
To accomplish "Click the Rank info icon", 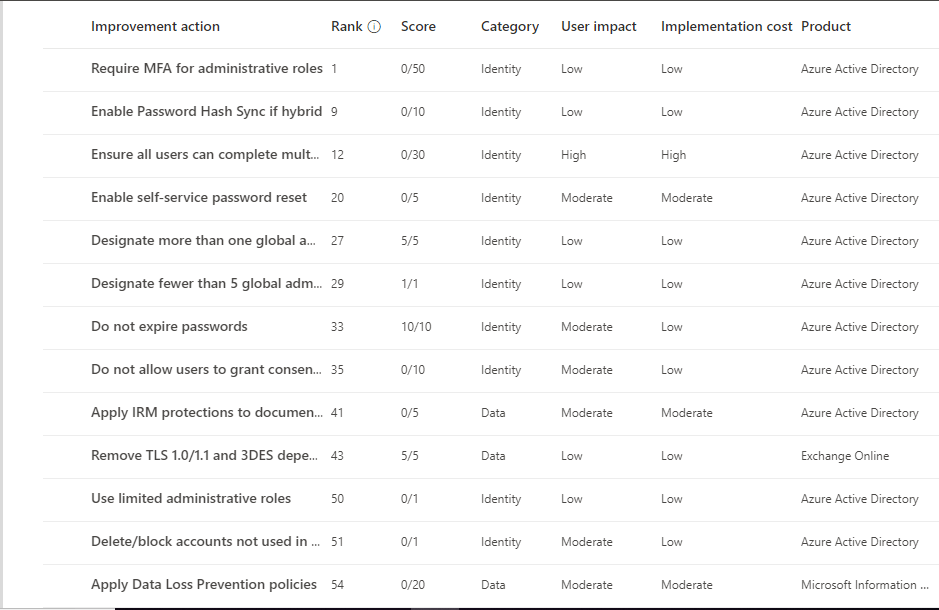I will coord(374,26).
